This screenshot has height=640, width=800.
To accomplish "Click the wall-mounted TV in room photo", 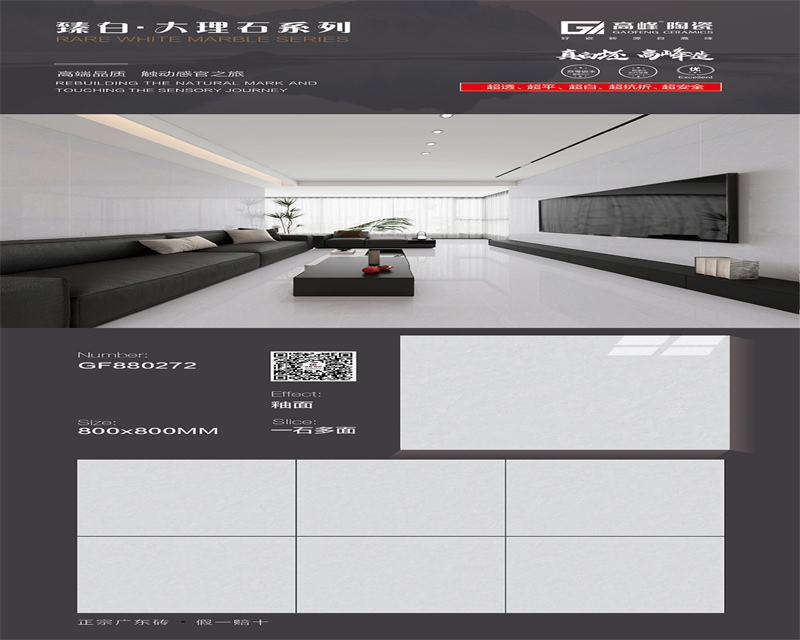I will [638, 206].
